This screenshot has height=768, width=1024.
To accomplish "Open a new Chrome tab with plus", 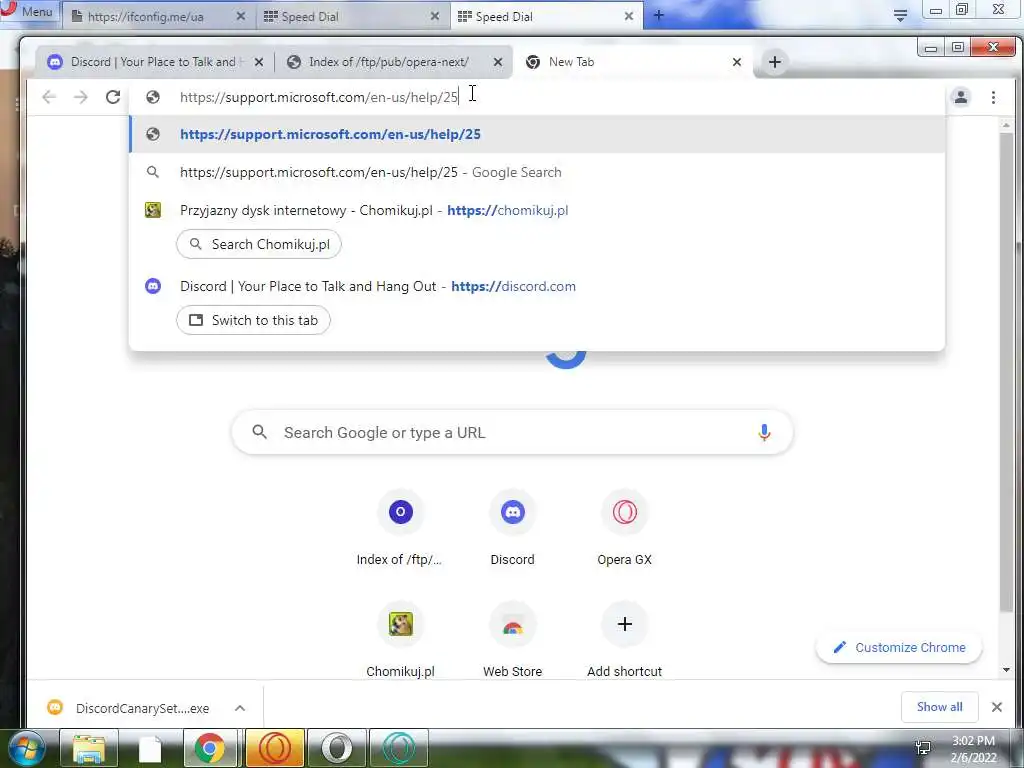I will (x=775, y=62).
